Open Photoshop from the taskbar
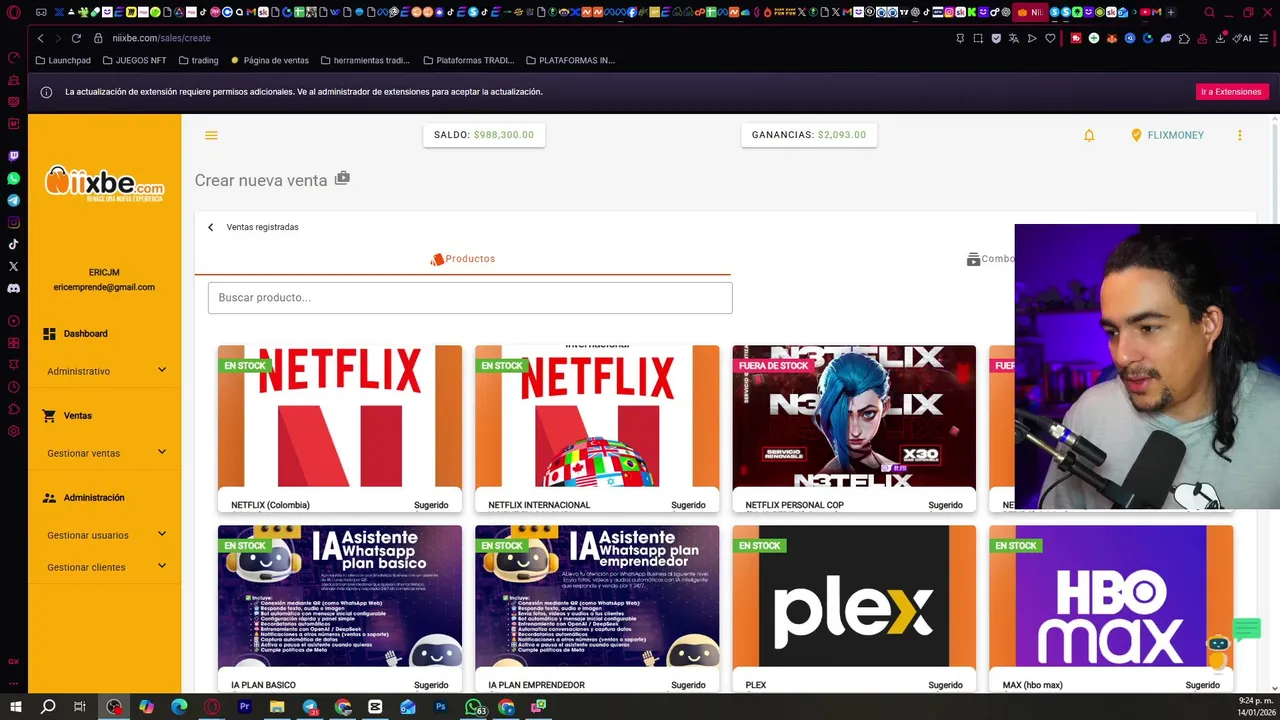Viewport: 1280px width, 720px height. tap(440, 707)
